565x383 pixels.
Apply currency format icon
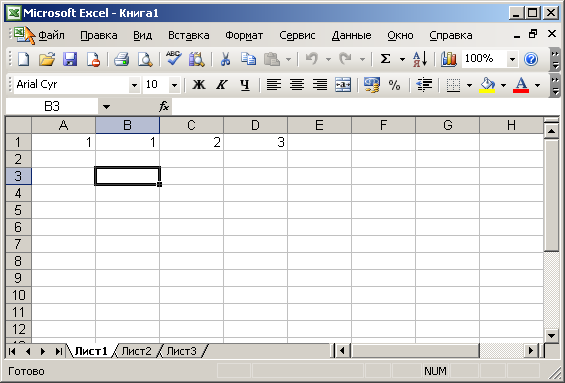(x=372, y=85)
